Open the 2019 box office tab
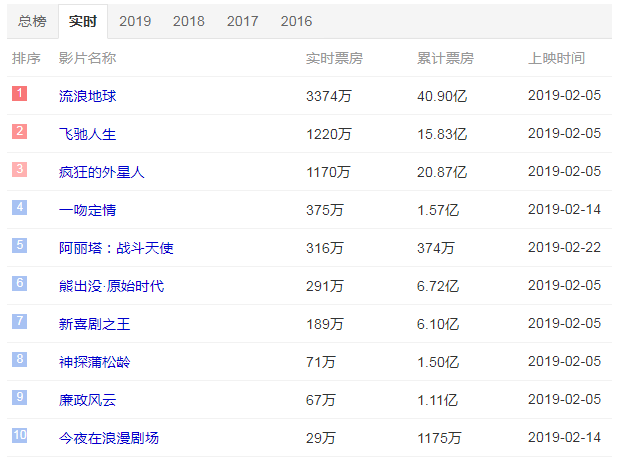The image size is (618, 458). [x=135, y=21]
